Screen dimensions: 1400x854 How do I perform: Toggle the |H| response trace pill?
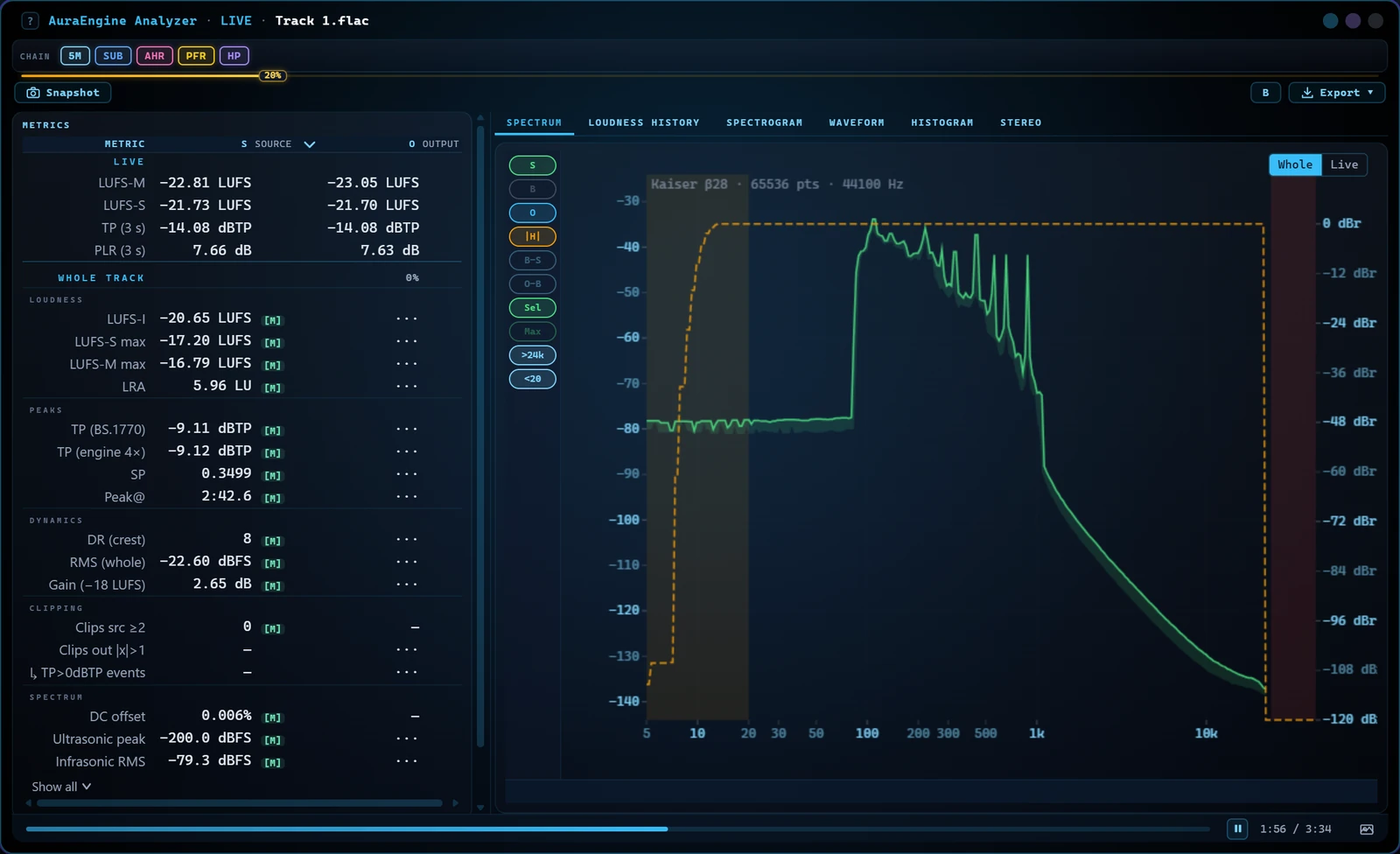[532, 236]
